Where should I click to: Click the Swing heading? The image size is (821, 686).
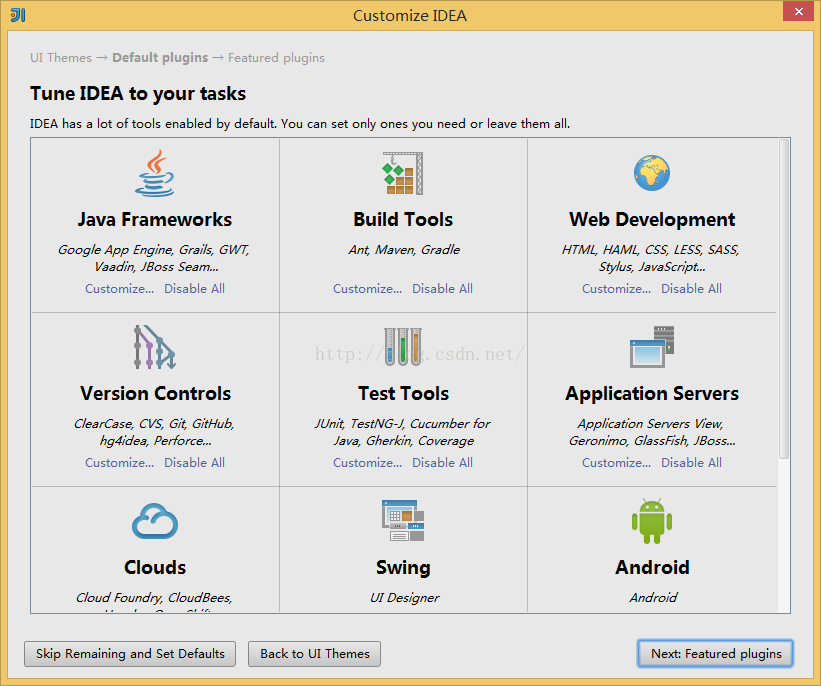pos(403,567)
